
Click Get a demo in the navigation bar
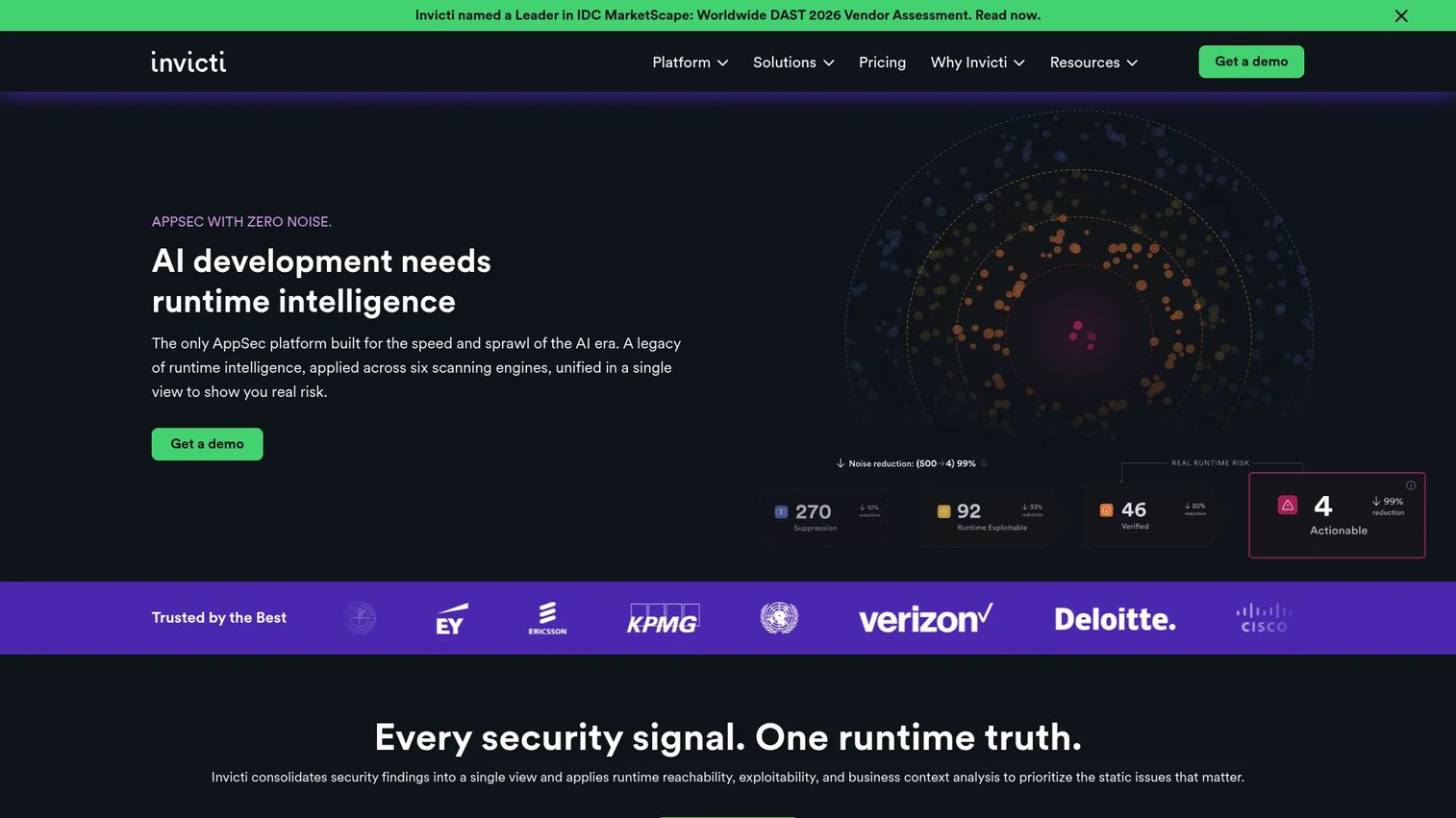click(x=1251, y=62)
